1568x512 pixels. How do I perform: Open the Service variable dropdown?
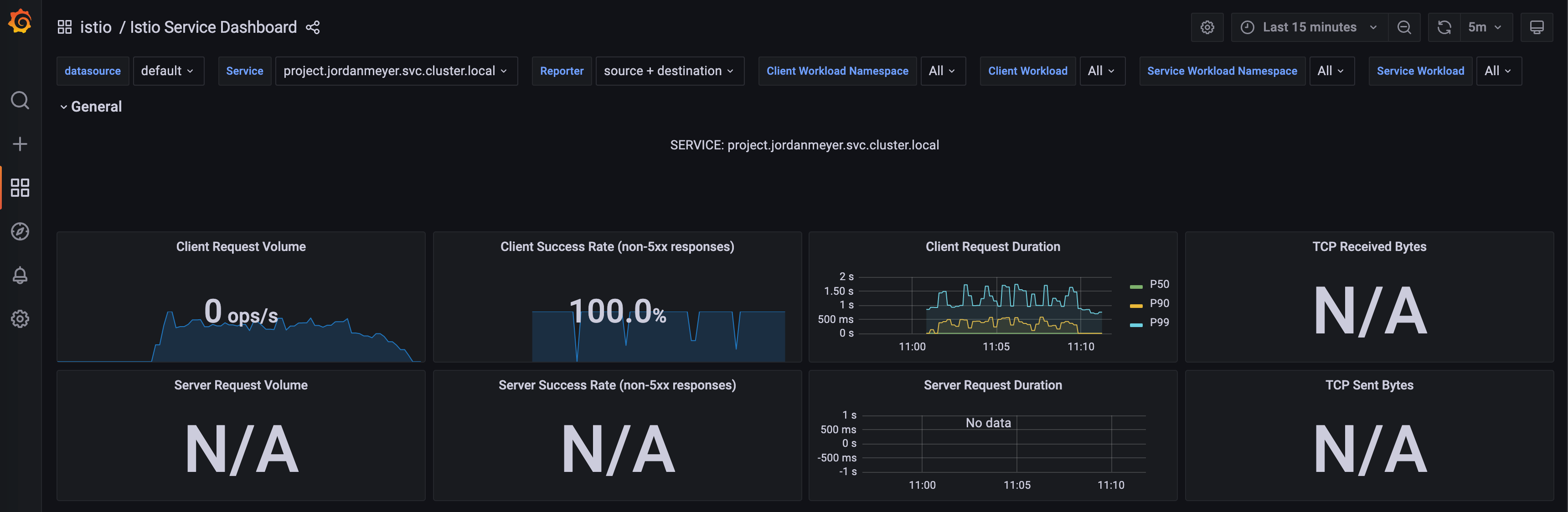coord(396,71)
